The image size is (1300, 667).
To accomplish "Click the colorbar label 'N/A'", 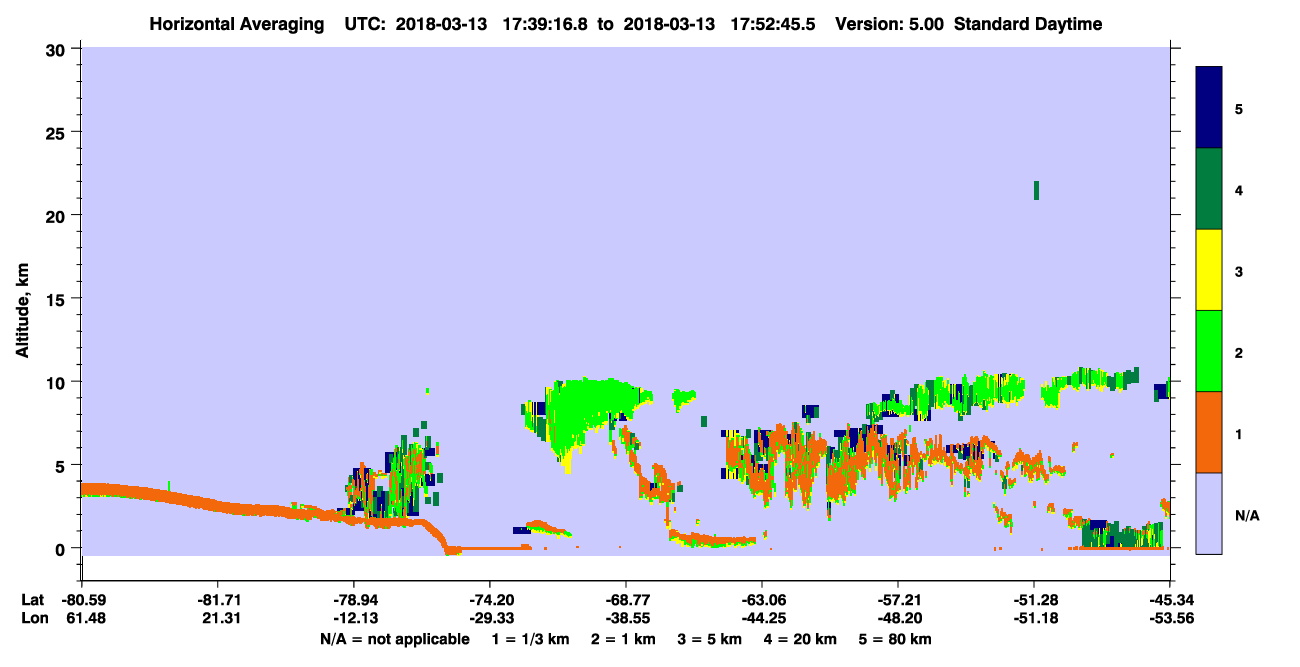I will click(x=1246, y=515).
